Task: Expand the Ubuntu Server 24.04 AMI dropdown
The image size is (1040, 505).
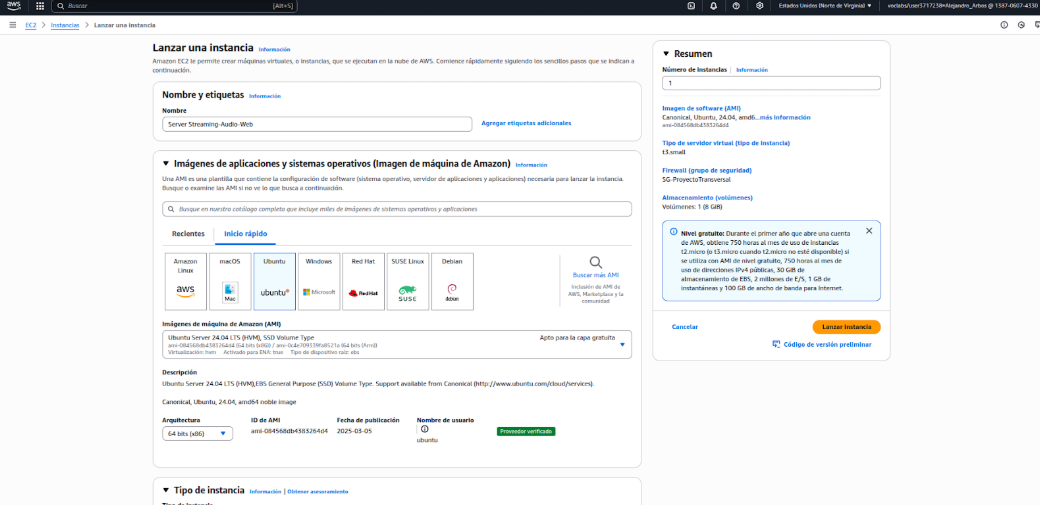Action: (x=621, y=344)
